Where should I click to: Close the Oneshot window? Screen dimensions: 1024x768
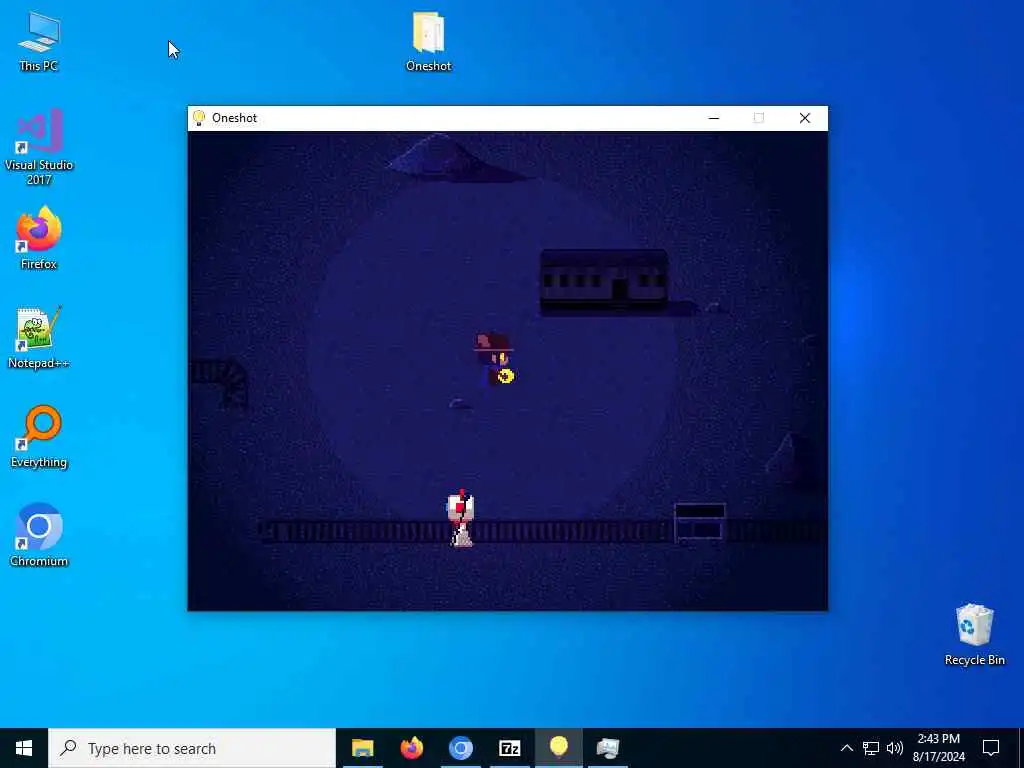[x=805, y=118]
